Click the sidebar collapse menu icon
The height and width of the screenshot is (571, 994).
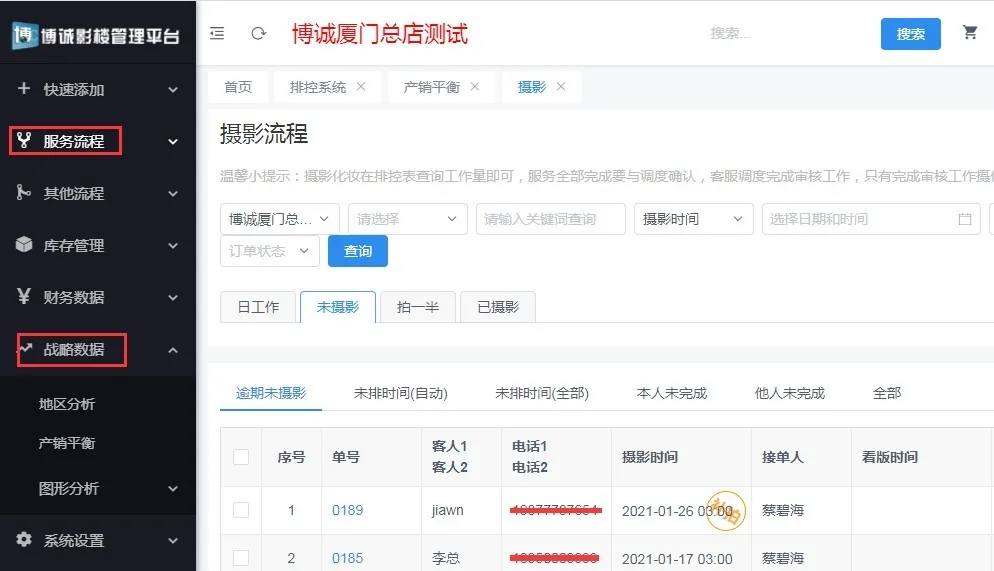coord(217,33)
